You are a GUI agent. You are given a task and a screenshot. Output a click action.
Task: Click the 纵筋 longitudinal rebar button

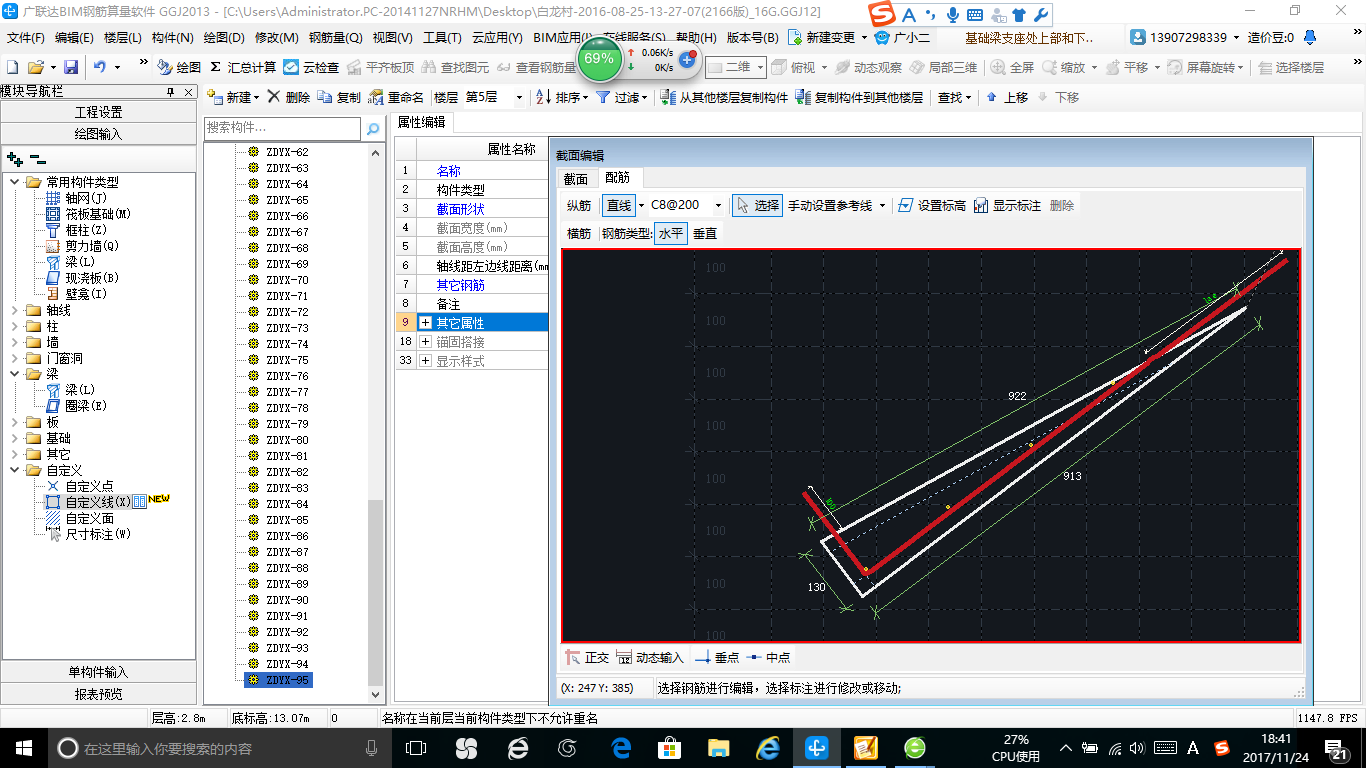[x=579, y=205]
